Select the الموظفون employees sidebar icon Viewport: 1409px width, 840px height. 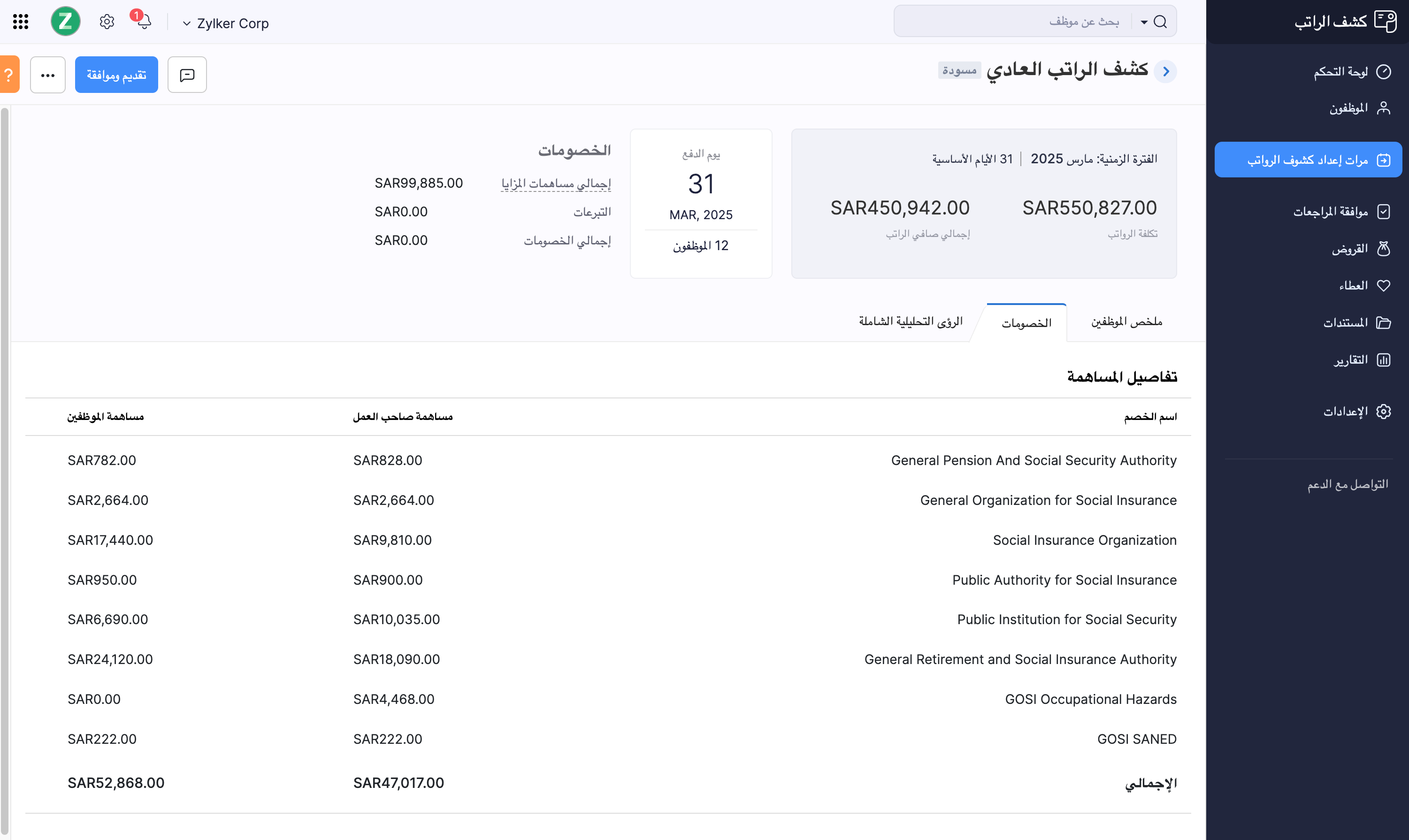coord(1385,107)
